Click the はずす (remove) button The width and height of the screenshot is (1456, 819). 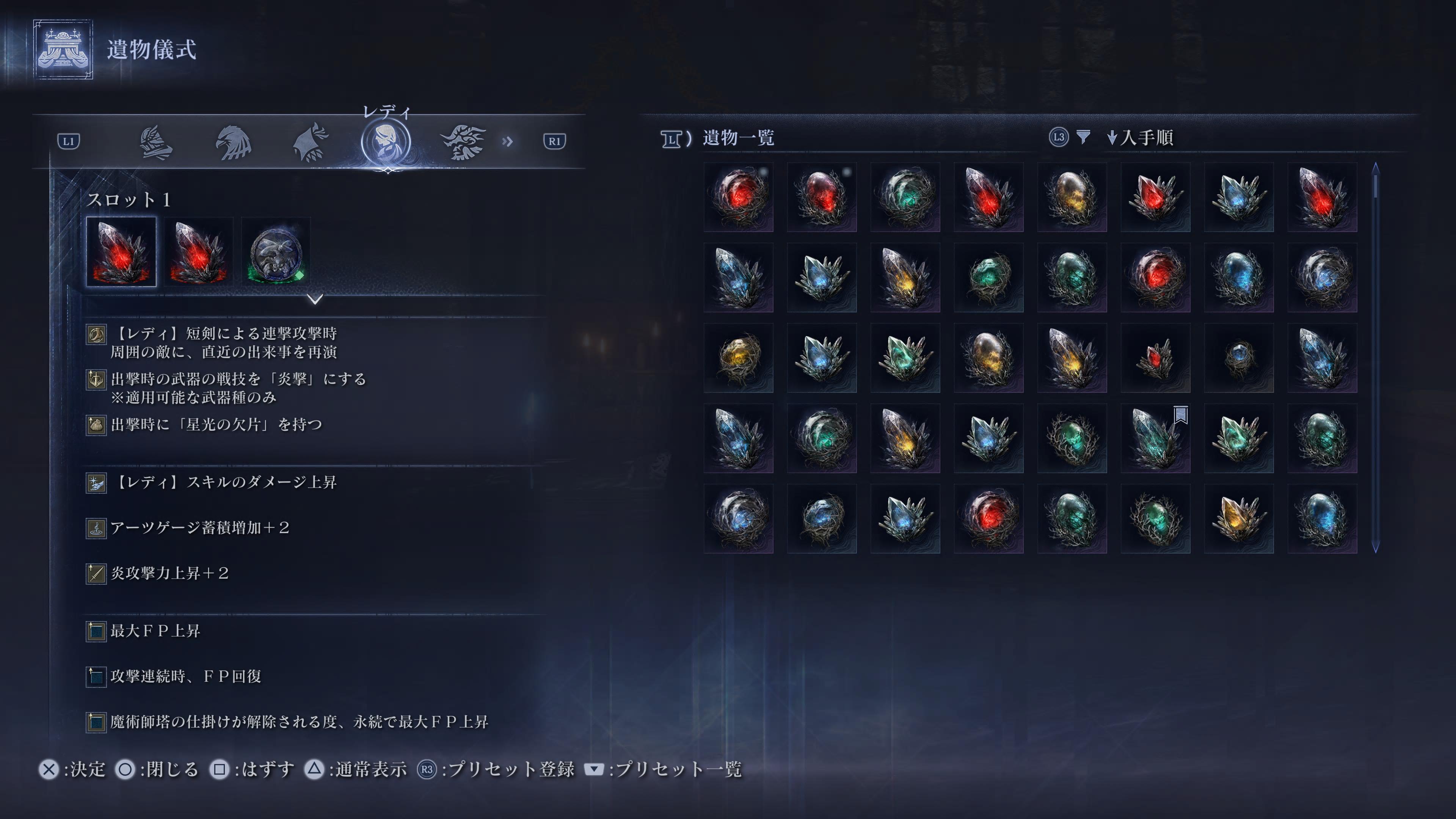(251, 769)
